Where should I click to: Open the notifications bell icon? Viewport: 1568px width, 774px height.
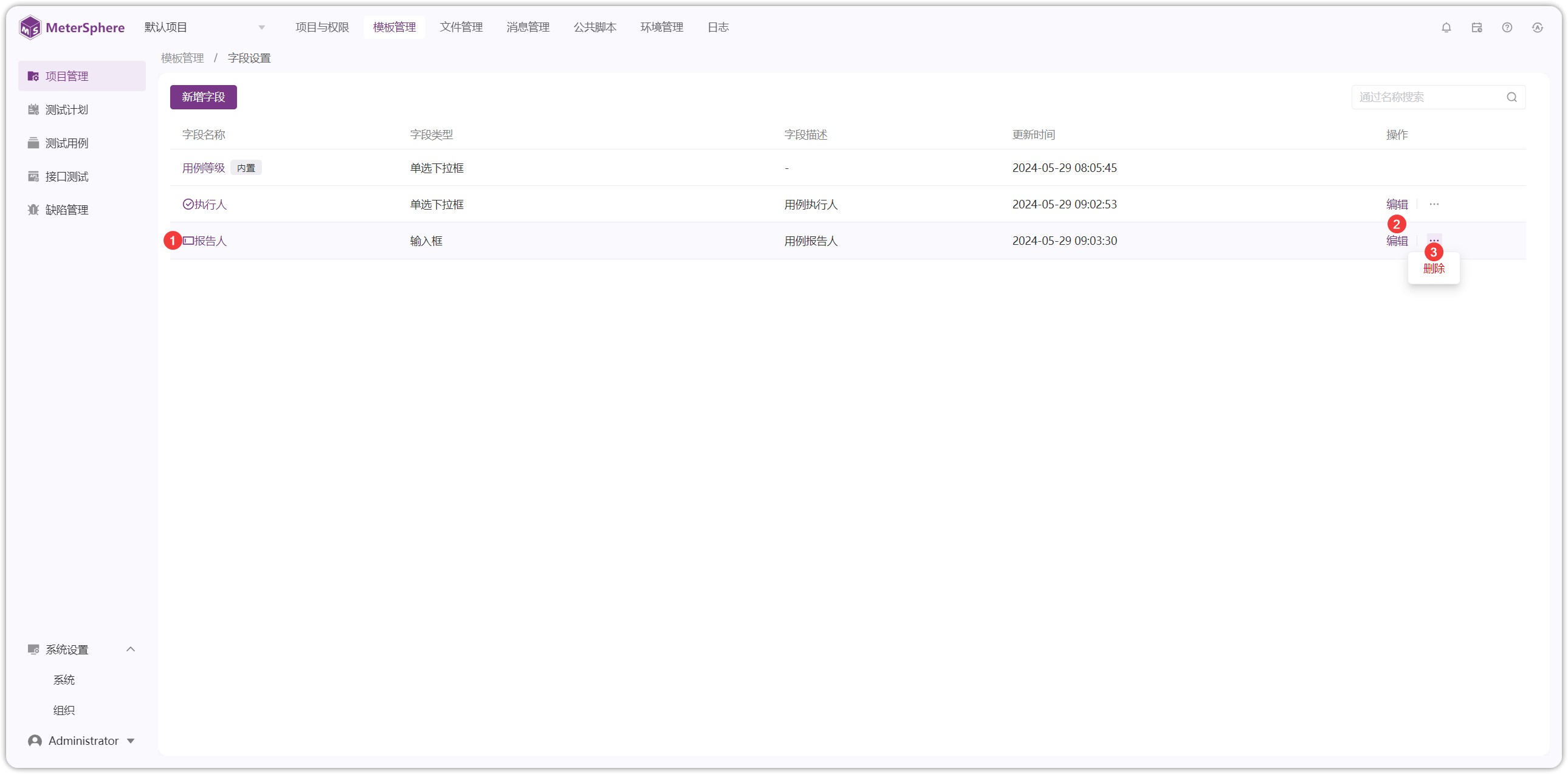(1446, 27)
